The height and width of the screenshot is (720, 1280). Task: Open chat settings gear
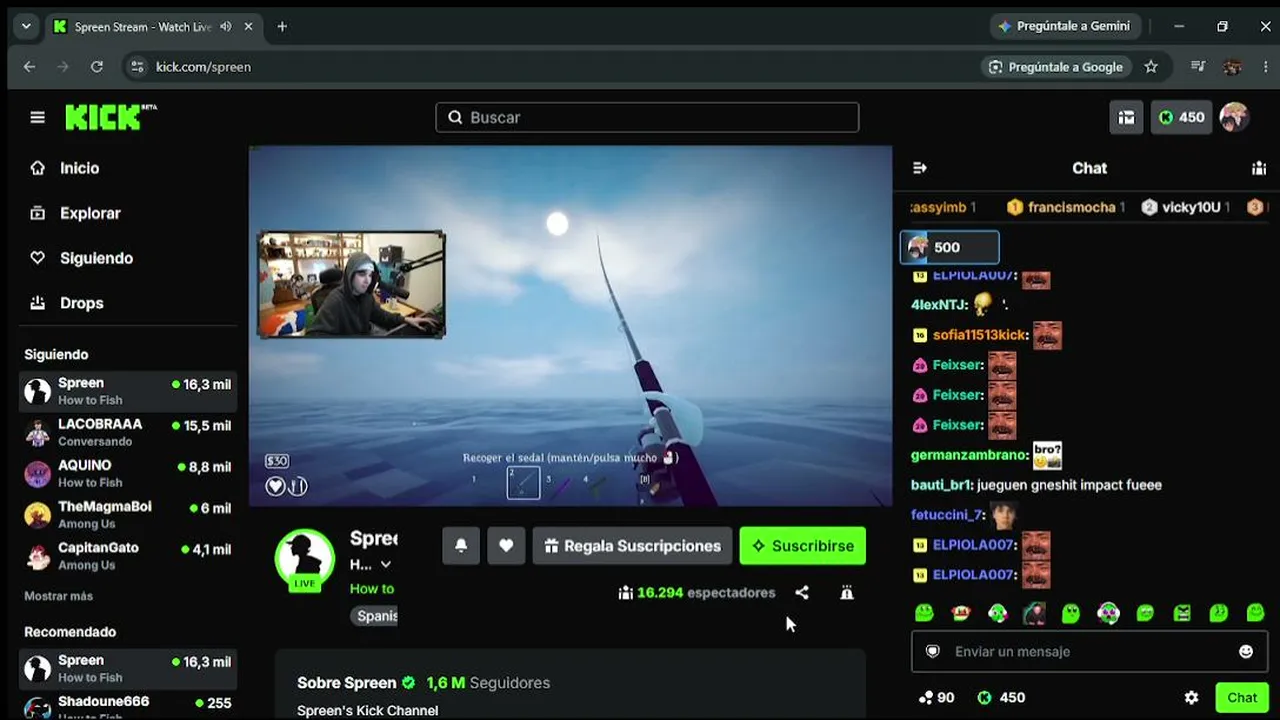tap(1191, 698)
